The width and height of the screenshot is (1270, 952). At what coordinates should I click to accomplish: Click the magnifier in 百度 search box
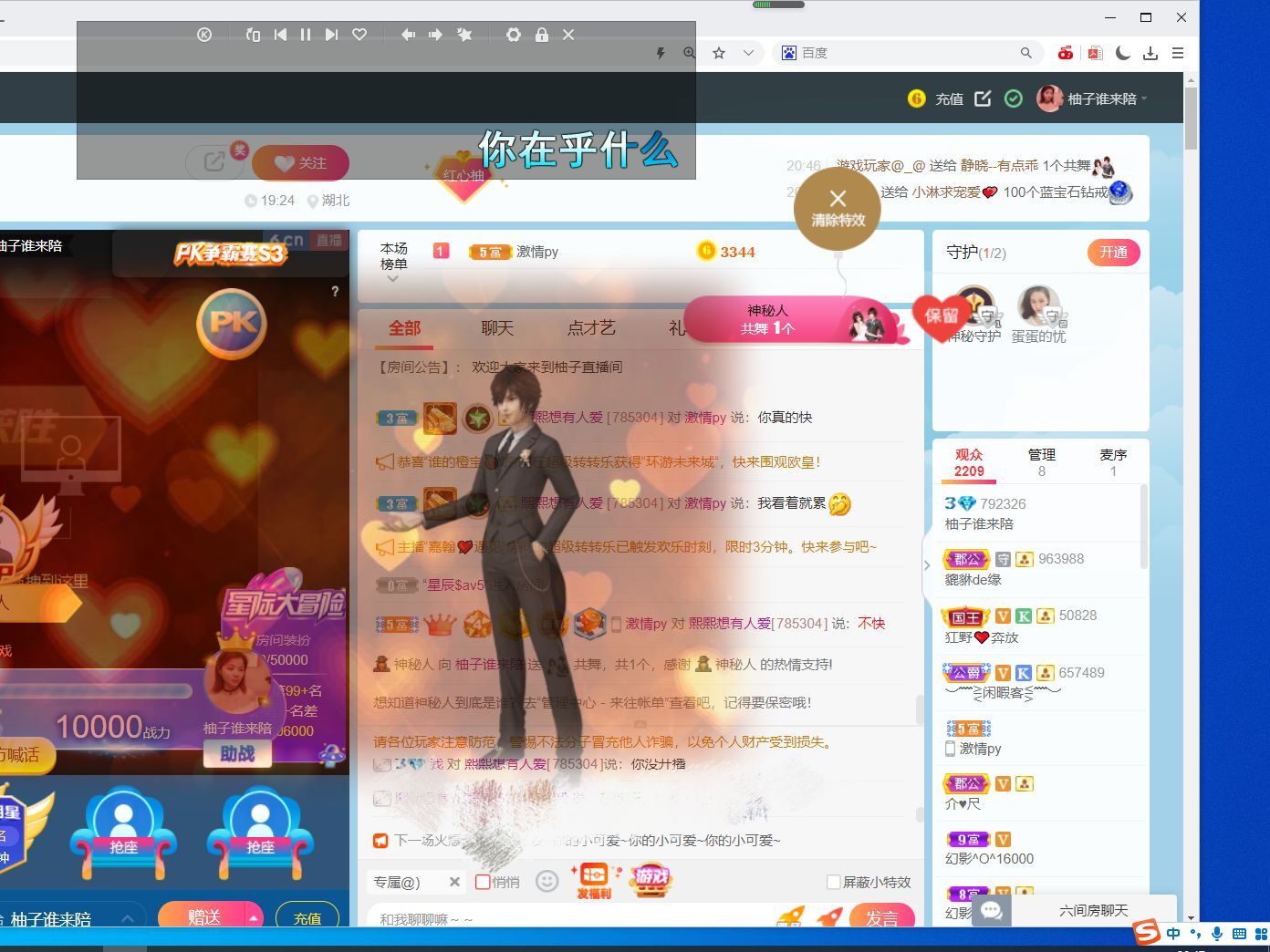pos(1026,53)
